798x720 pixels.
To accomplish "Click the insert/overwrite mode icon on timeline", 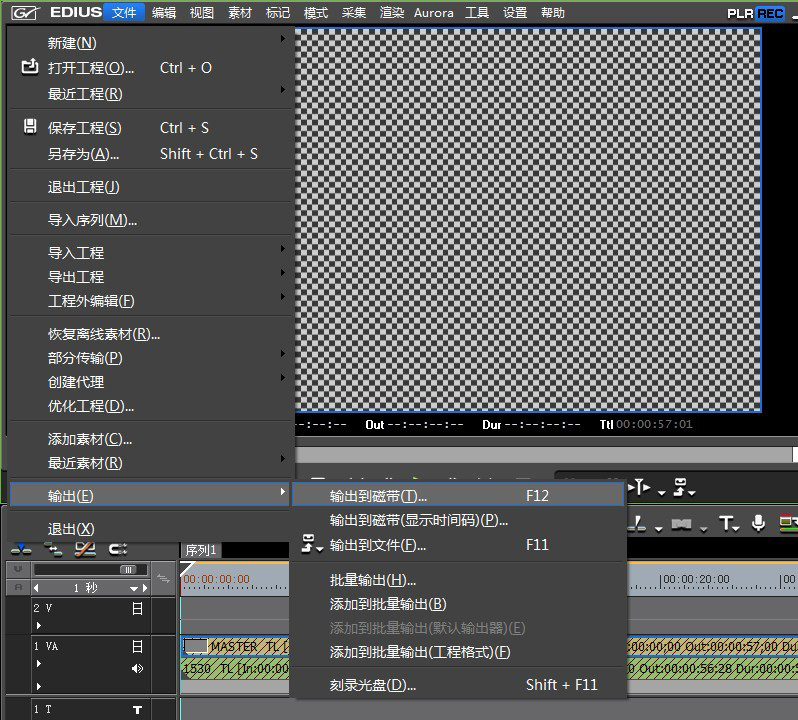I will (x=21, y=550).
